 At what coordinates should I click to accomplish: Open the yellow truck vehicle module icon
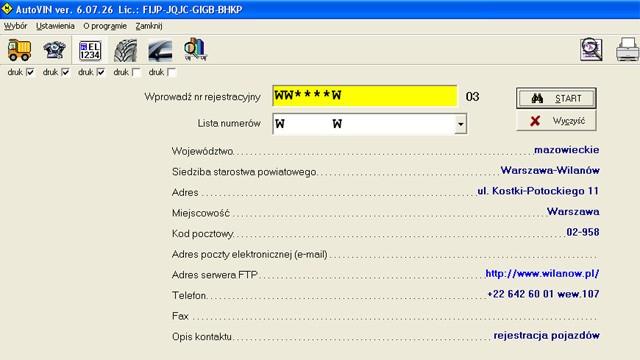click(19, 50)
